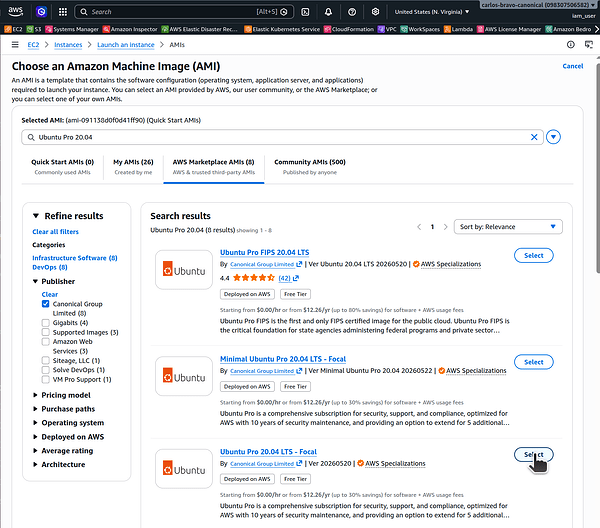The image size is (600, 528).
Task: Open EC2 bookmark in favorites bar
Action: click(13, 29)
